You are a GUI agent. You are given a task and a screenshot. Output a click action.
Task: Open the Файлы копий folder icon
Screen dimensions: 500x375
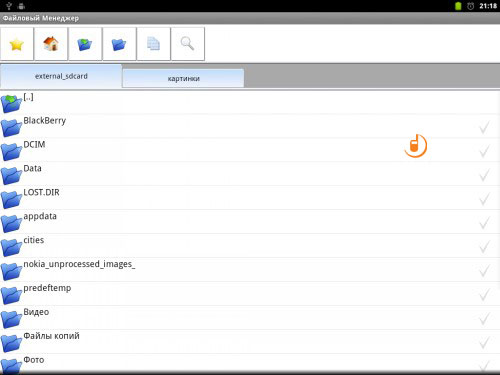click(x=11, y=344)
